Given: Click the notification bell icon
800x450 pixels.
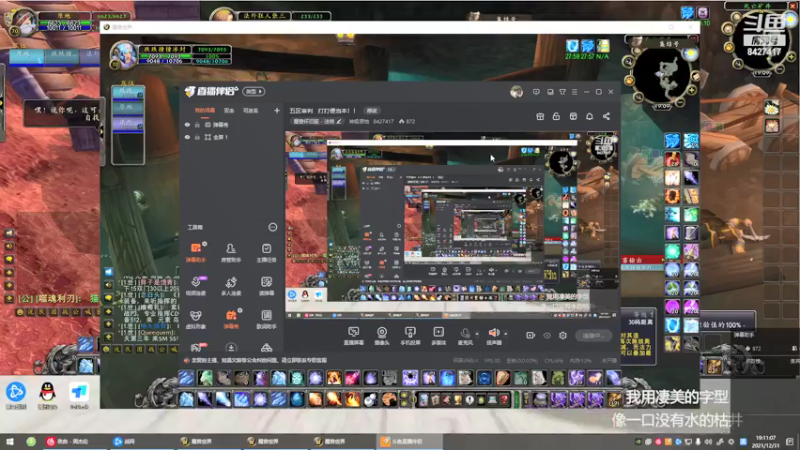Looking at the screenshot, I should click(589, 116).
